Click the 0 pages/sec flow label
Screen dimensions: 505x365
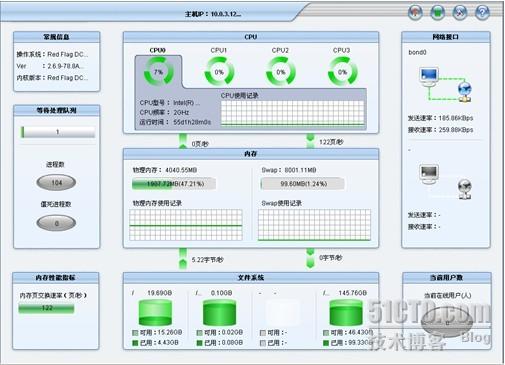pyautogui.click(x=200, y=144)
